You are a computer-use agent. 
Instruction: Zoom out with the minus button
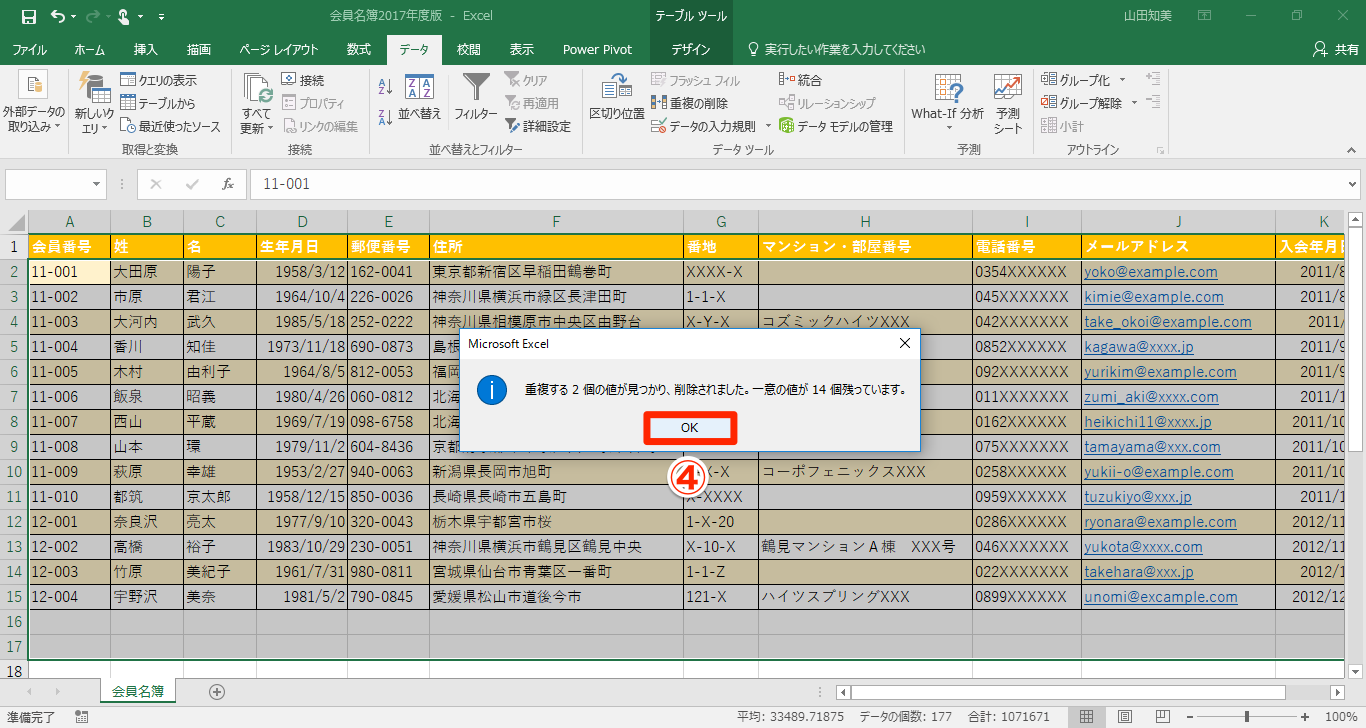[x=1192, y=717]
